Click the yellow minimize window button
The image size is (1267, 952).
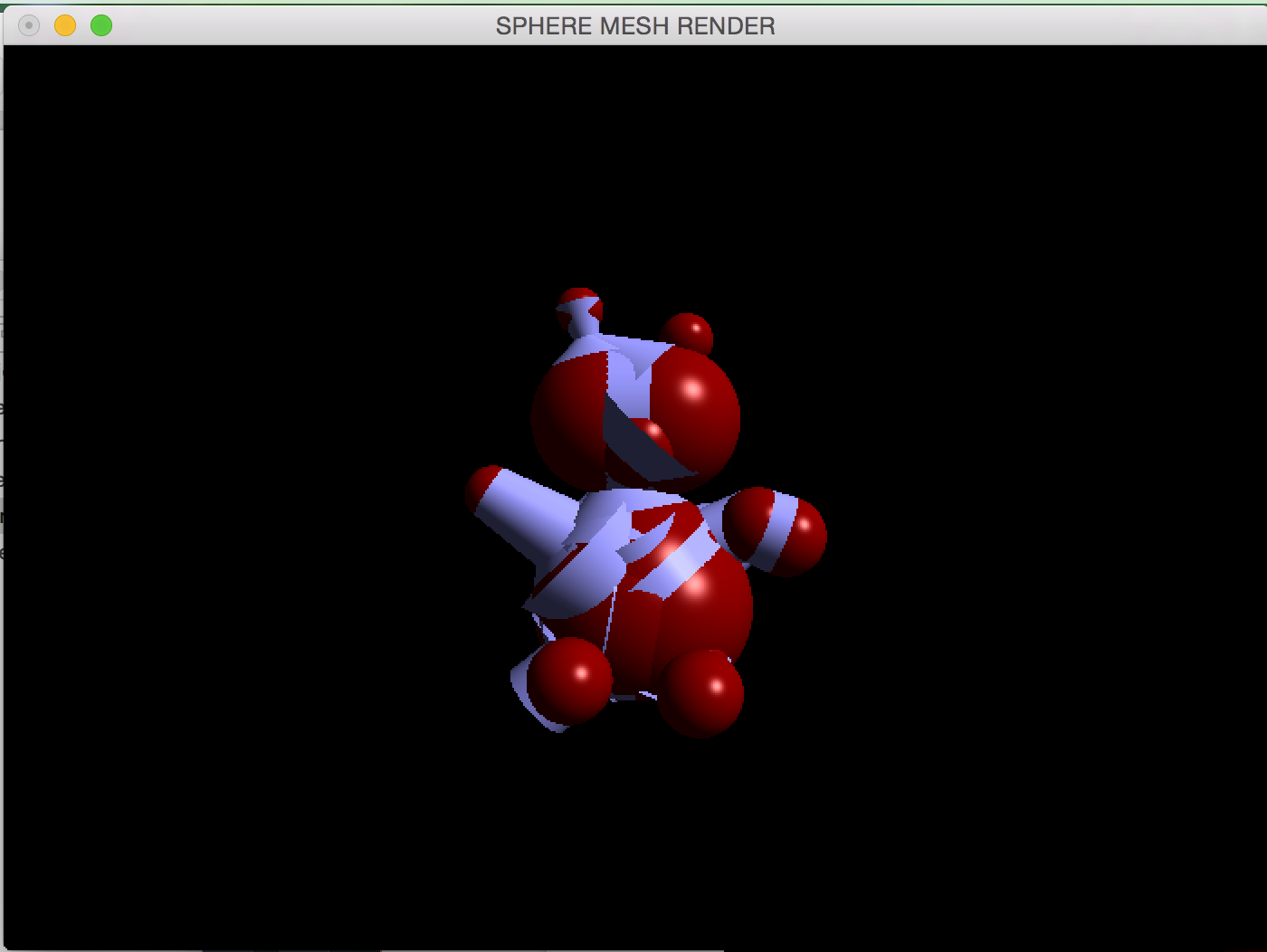[65, 25]
